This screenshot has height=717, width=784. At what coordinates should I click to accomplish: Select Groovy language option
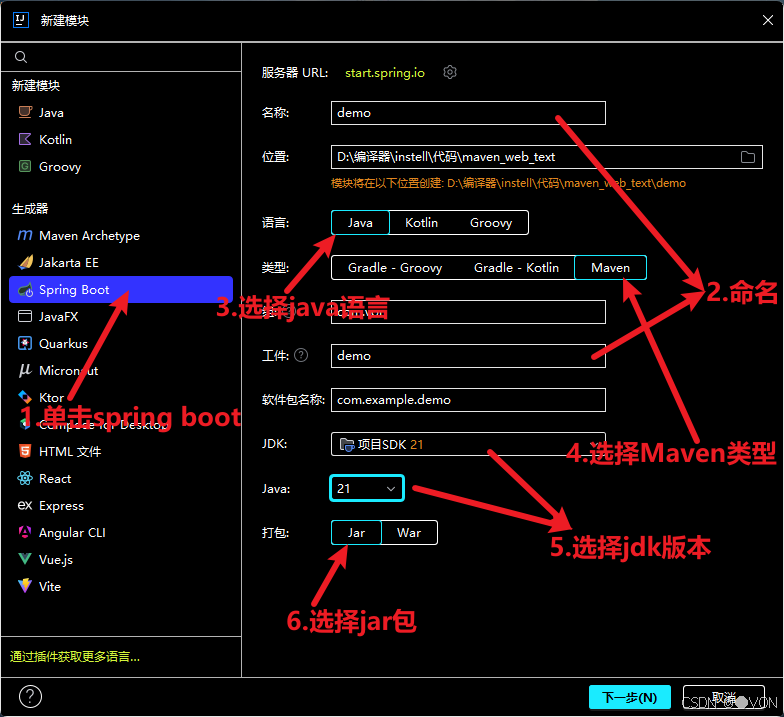pos(490,222)
